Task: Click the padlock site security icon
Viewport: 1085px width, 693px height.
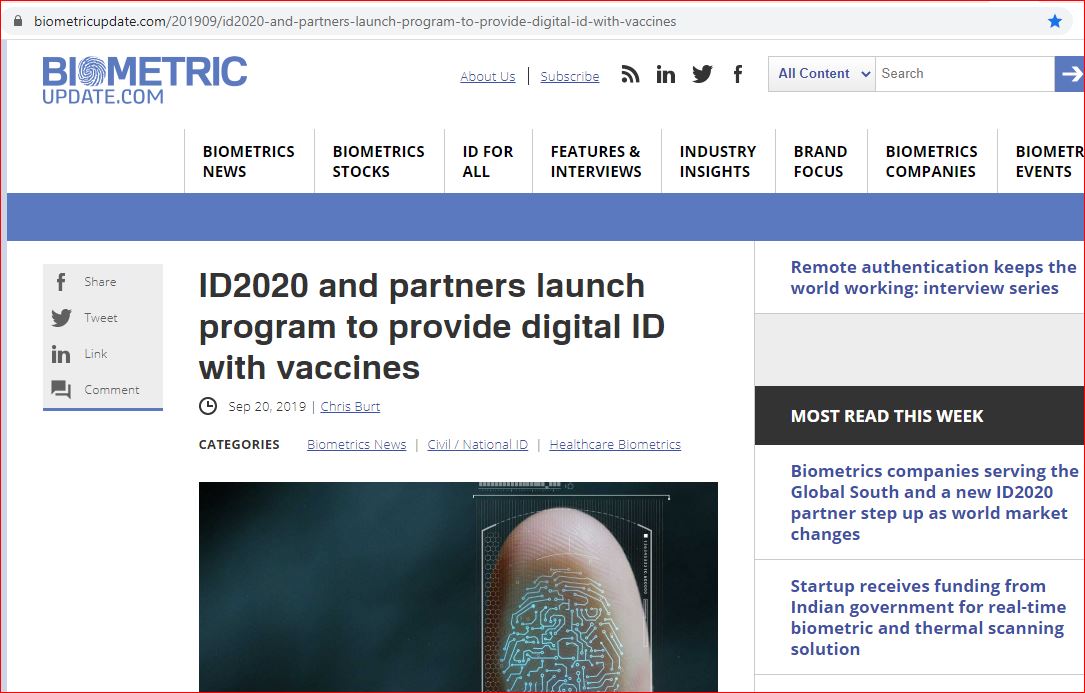Action: [x=18, y=21]
